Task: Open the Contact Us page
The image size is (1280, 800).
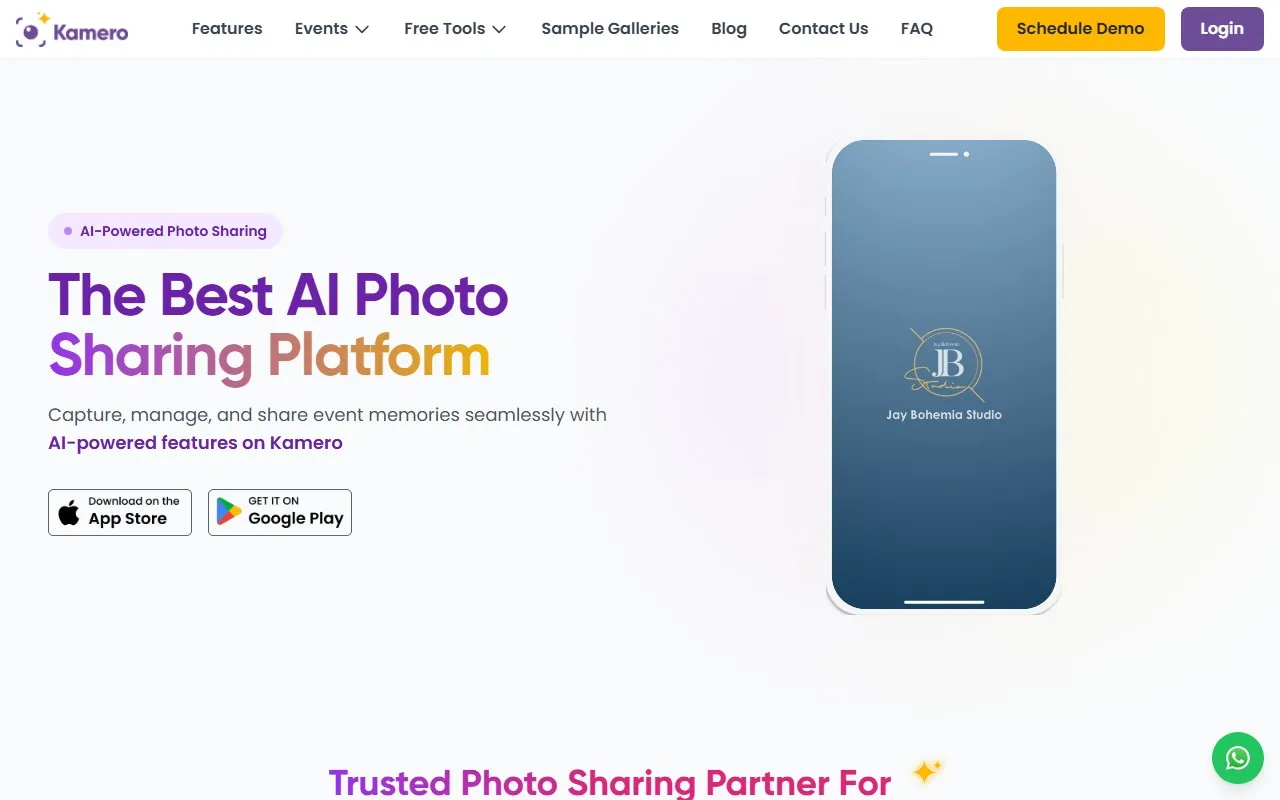Action: [824, 29]
